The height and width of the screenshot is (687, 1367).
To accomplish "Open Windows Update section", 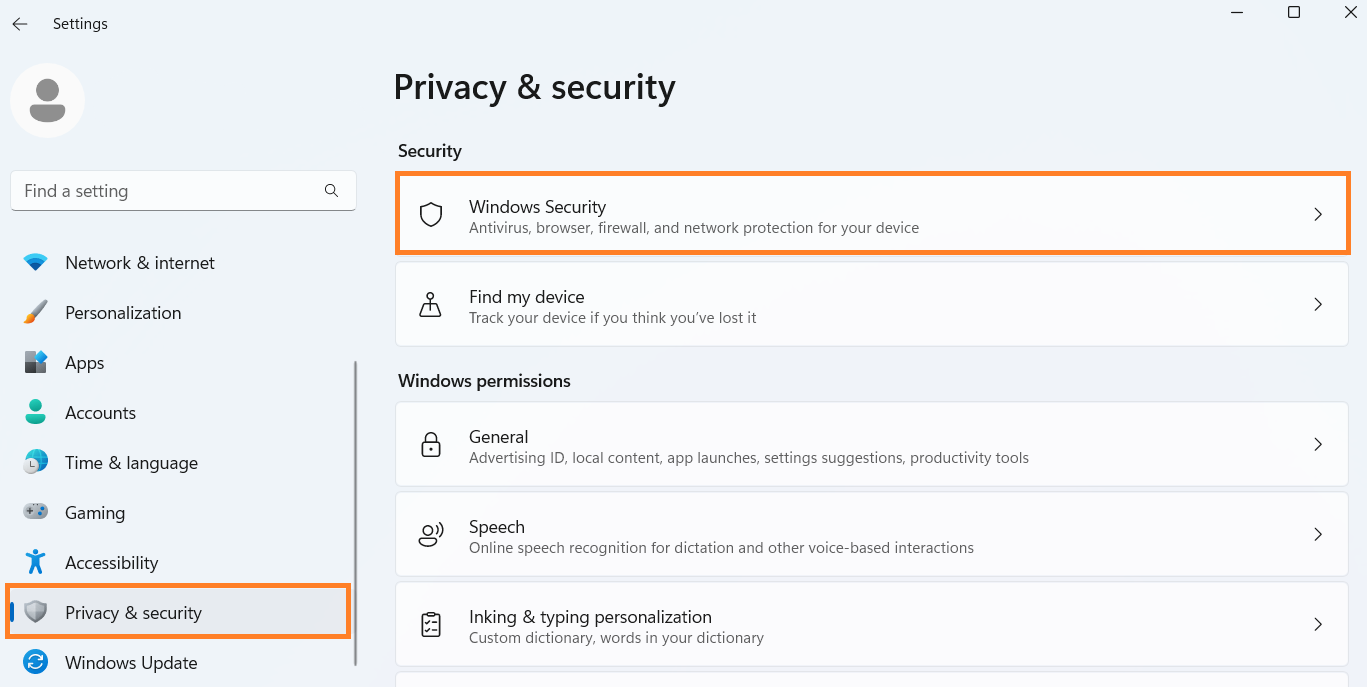I will tap(131, 663).
